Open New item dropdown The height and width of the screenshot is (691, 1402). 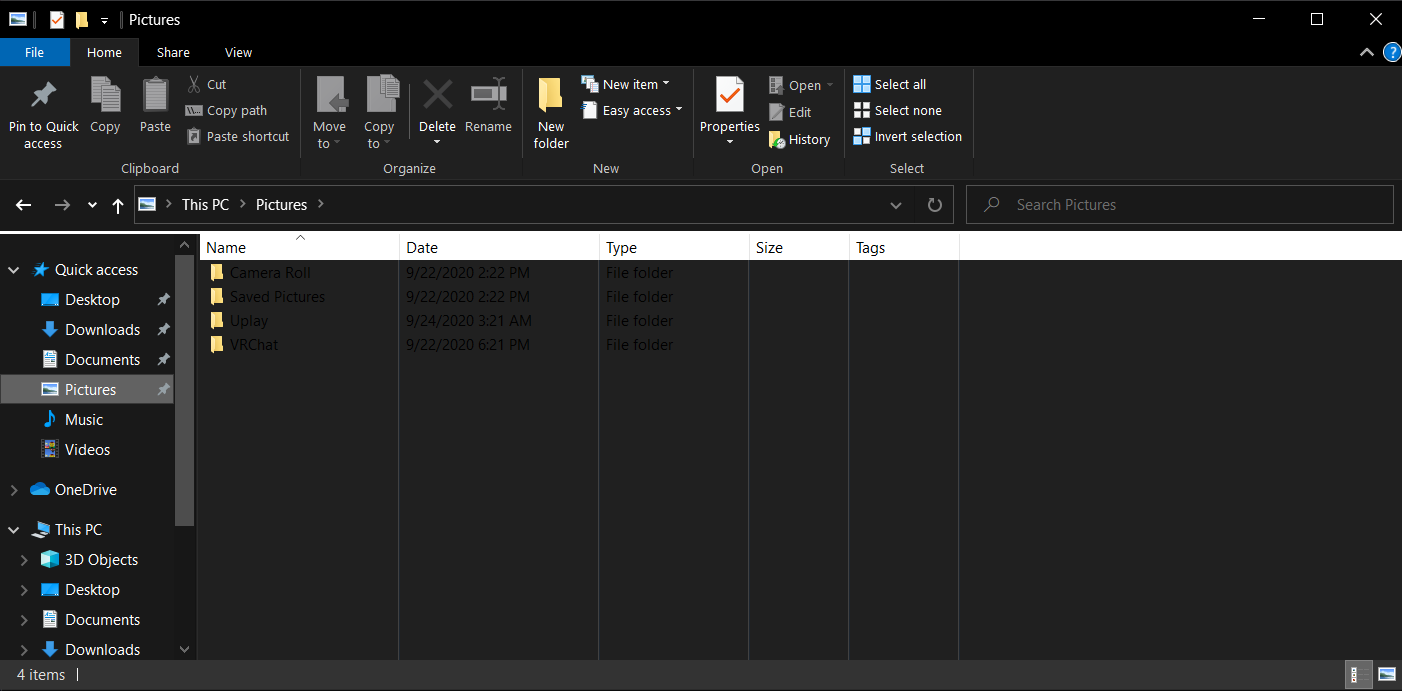(626, 85)
